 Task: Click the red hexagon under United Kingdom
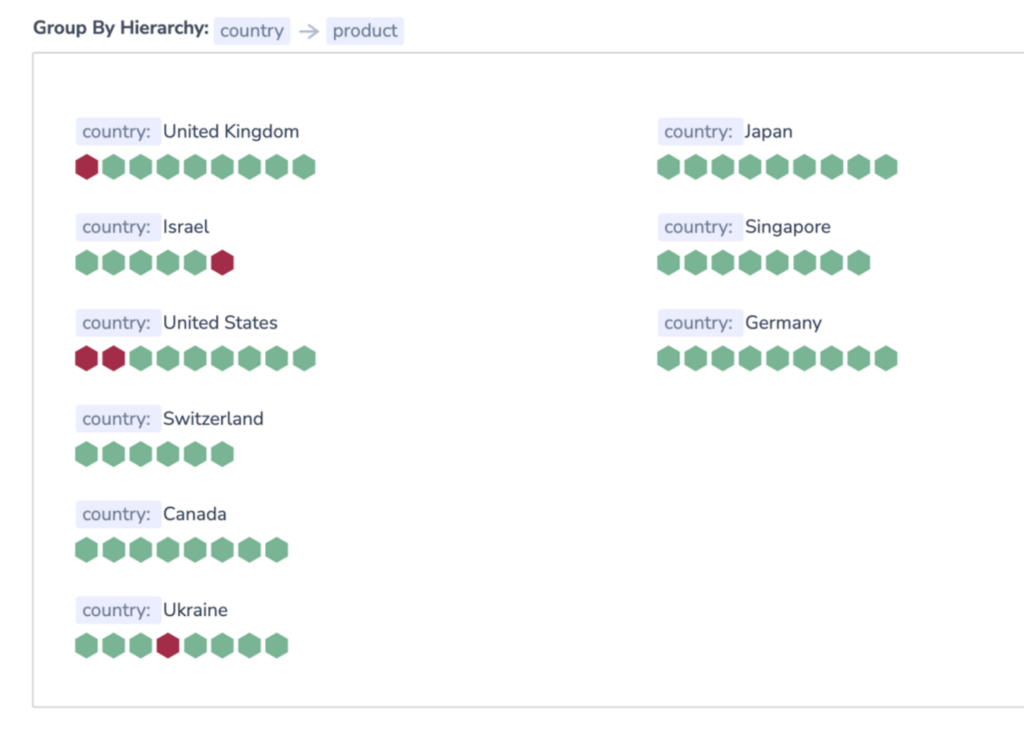tap(87, 167)
